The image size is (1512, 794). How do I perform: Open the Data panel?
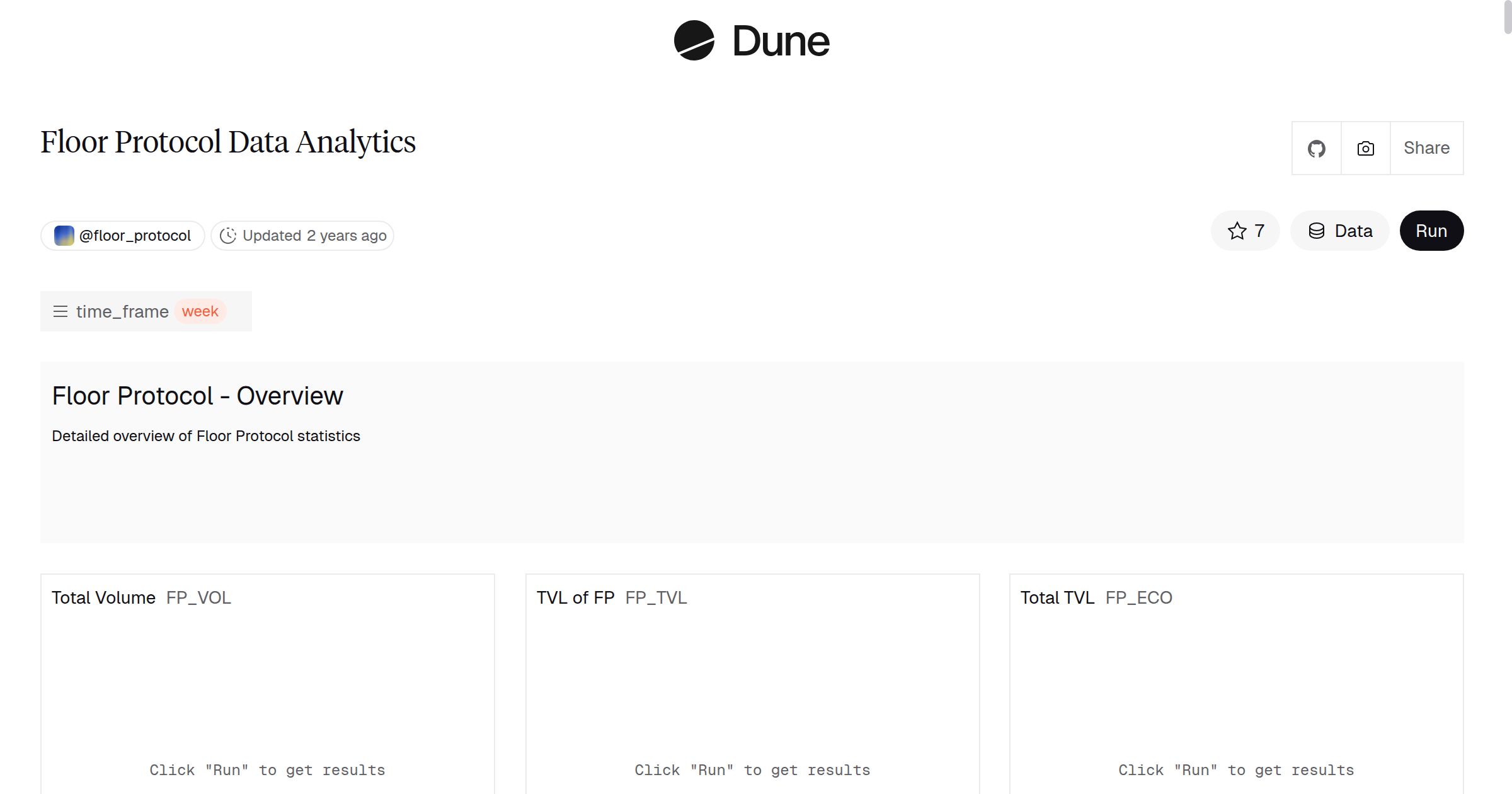click(1339, 231)
